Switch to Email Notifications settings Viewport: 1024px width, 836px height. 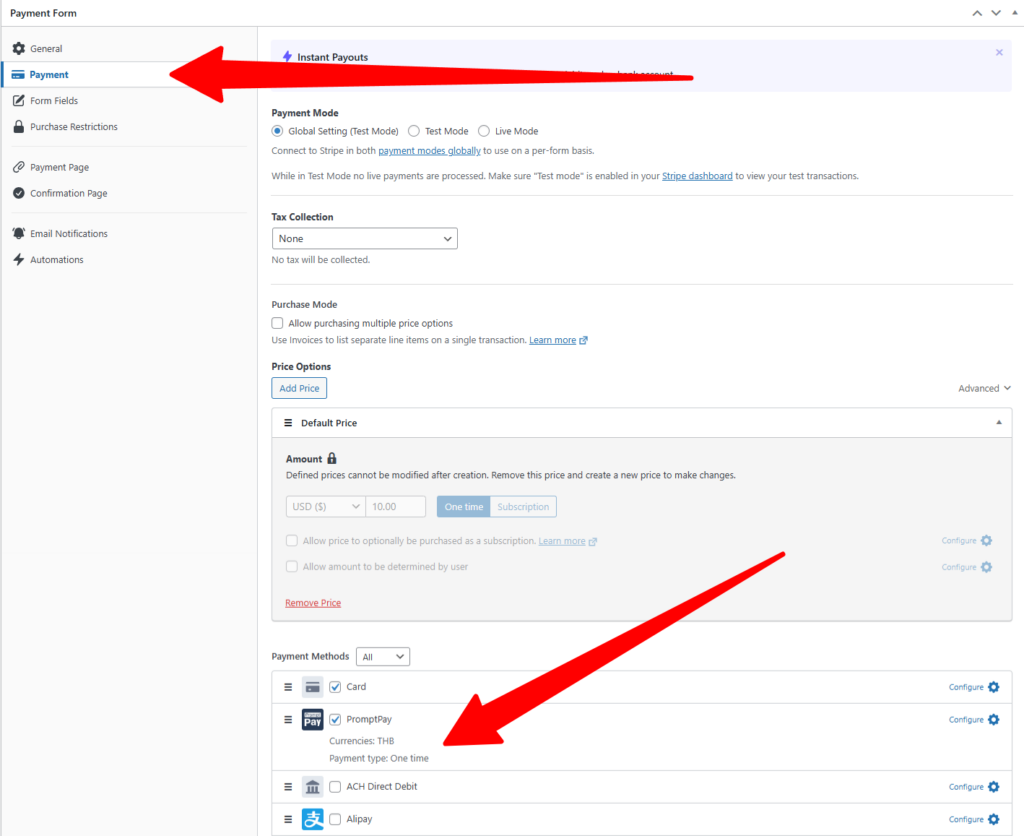[x=68, y=234]
